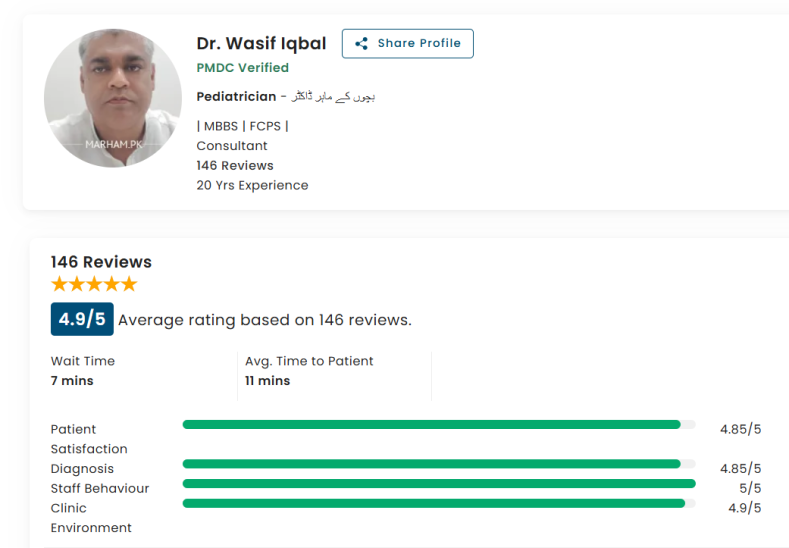Viewport: 789px width, 548px height.
Task: Click the Diagnosis rating bar
Action: coord(438,464)
